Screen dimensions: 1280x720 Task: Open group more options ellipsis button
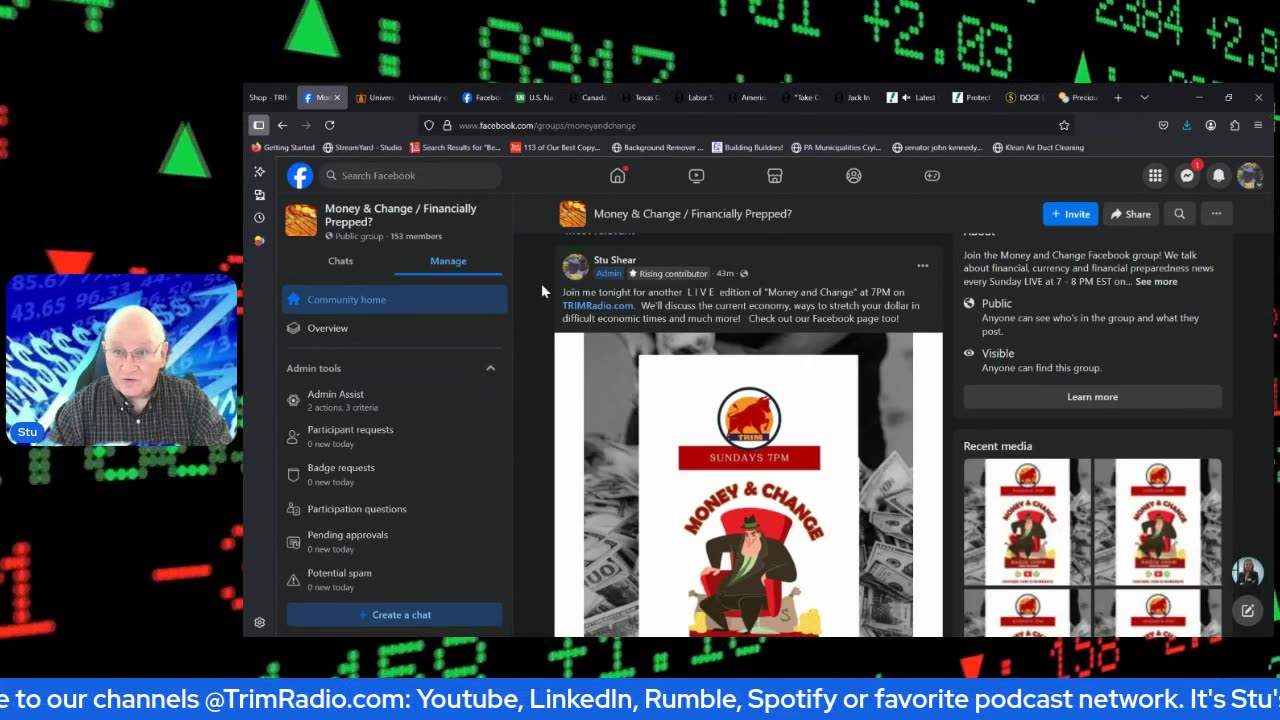point(1216,214)
